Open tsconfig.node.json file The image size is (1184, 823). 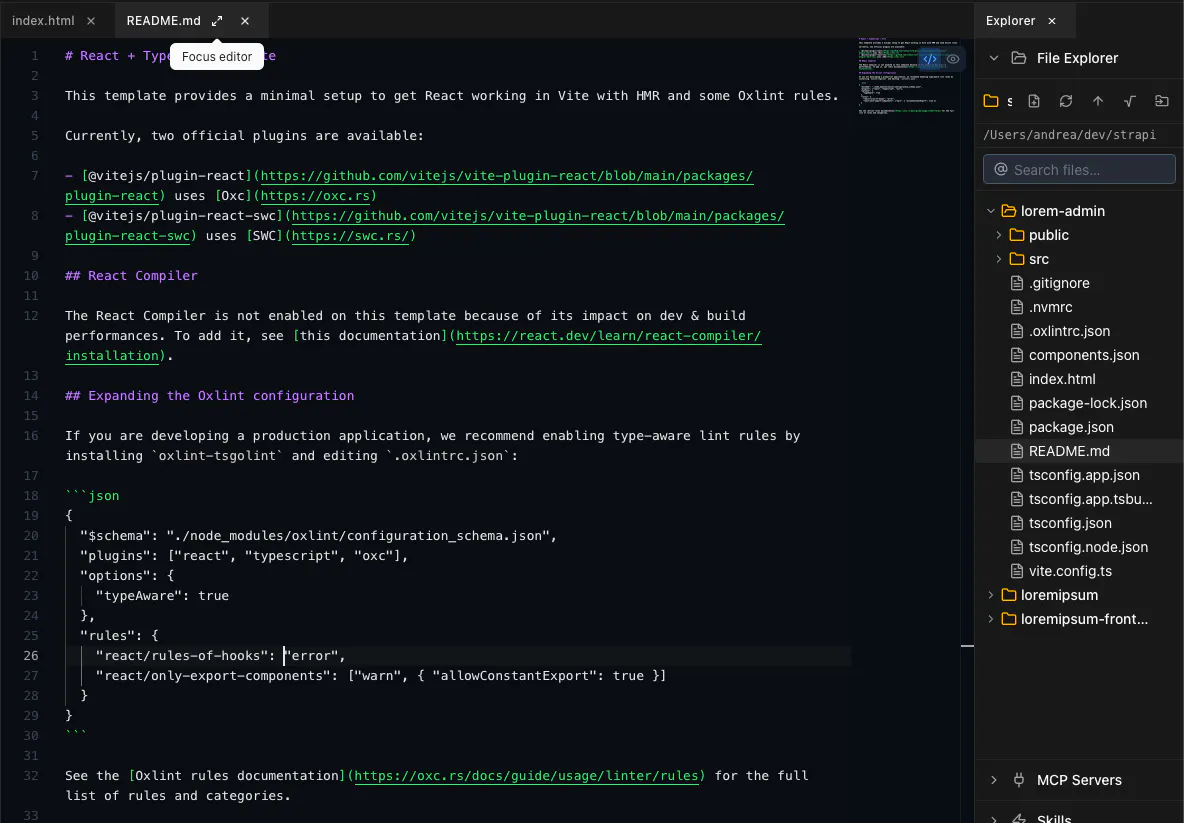click(x=1088, y=547)
